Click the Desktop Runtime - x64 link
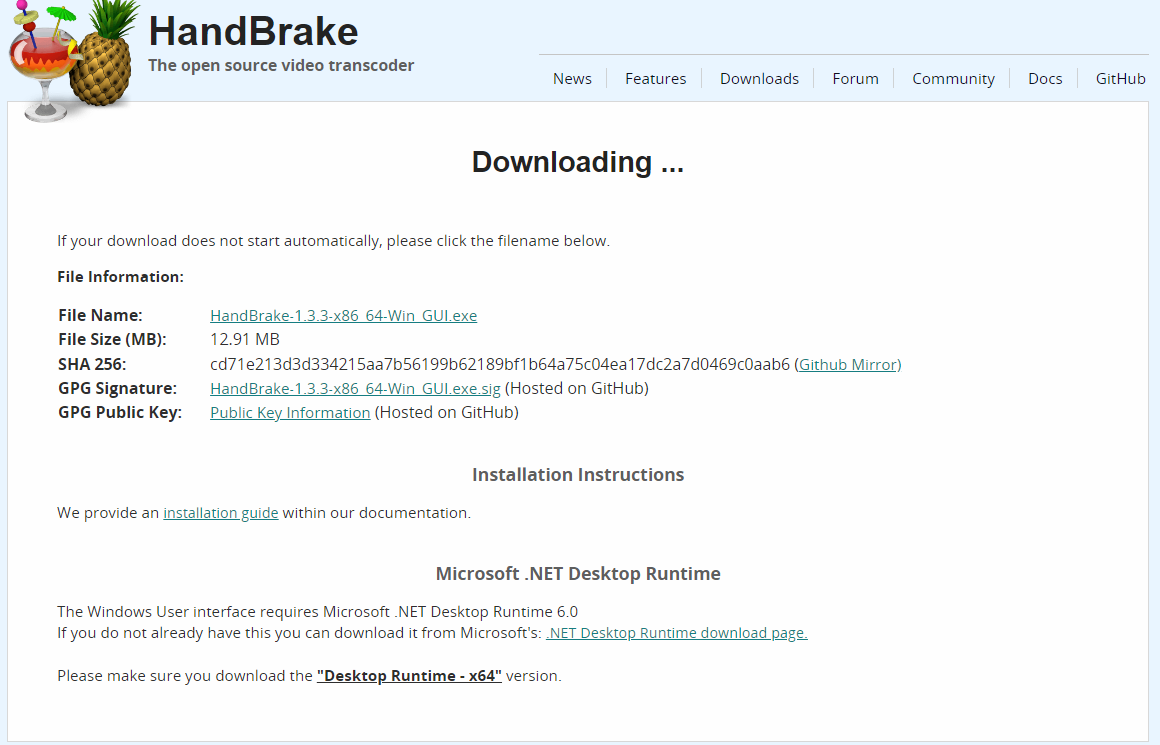This screenshot has width=1160, height=745. click(x=408, y=675)
